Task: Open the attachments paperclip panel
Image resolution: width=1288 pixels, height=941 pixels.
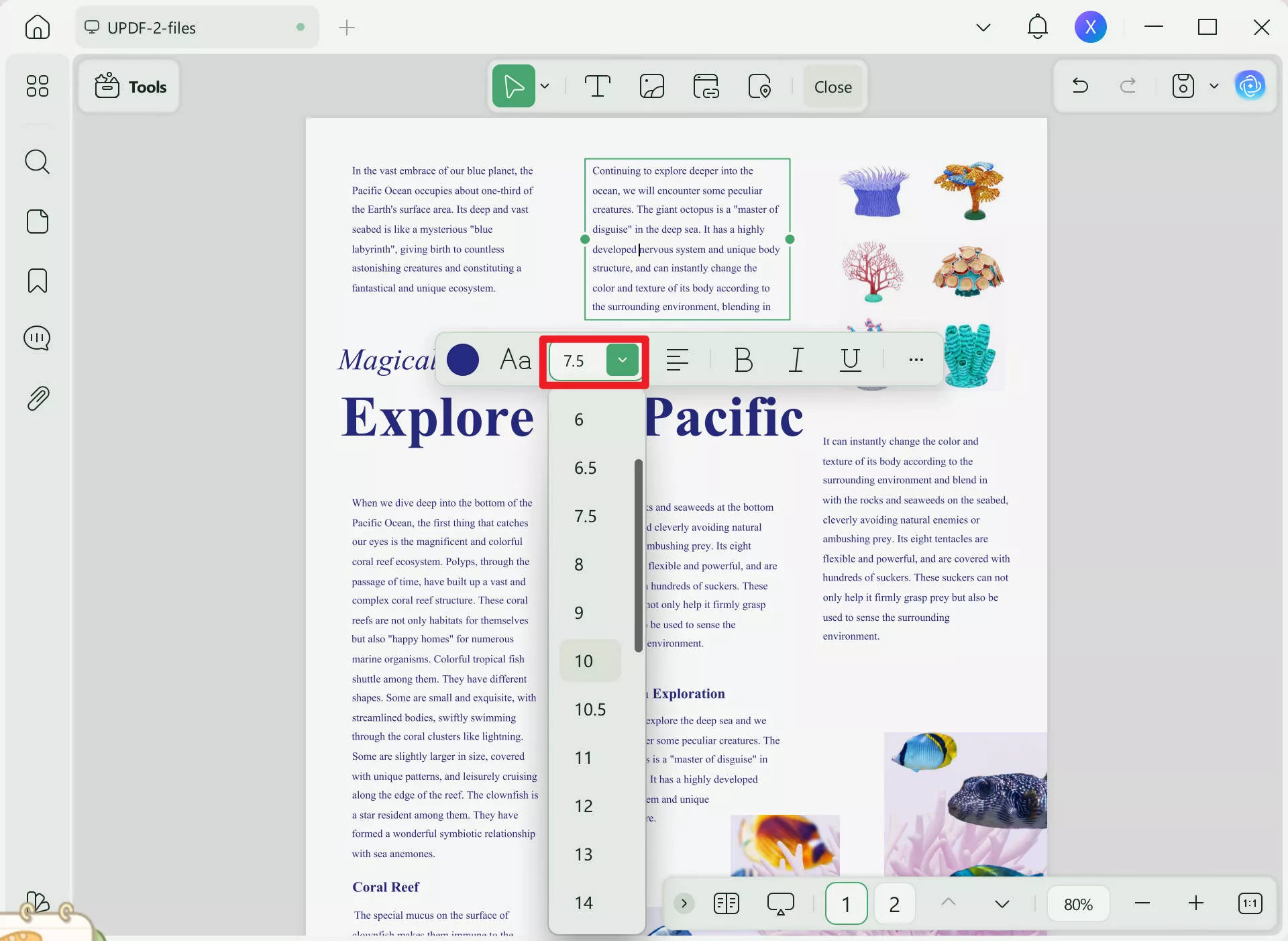Action: pyautogui.click(x=37, y=399)
